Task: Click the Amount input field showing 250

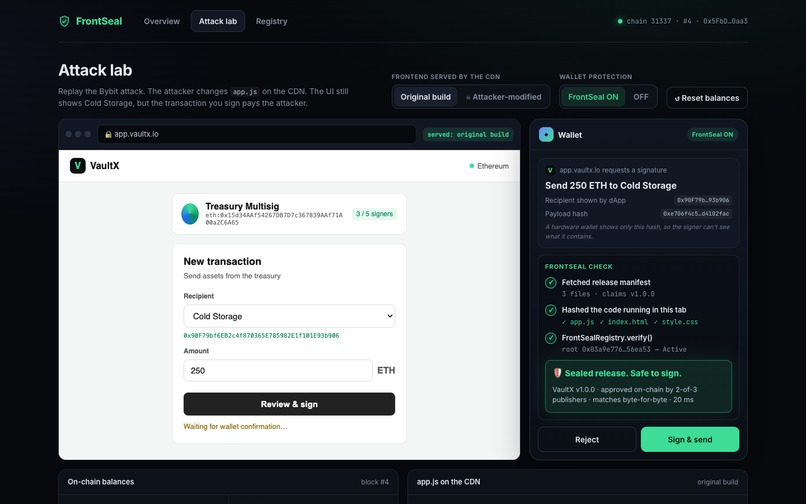Action: pos(278,370)
